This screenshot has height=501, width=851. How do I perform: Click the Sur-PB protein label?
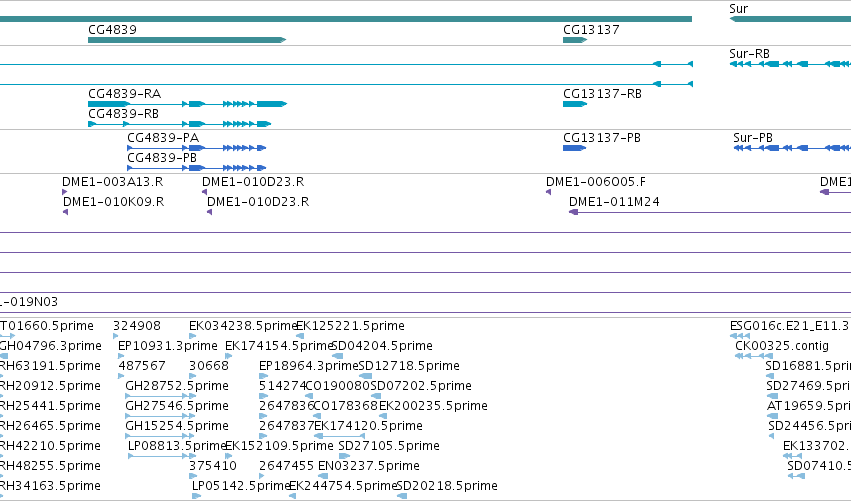(x=753, y=138)
